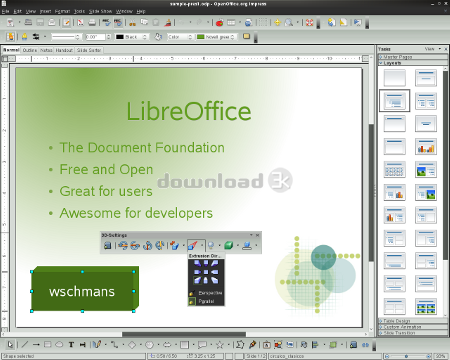
Task: Select the Ellipse tool
Action: click(59, 345)
